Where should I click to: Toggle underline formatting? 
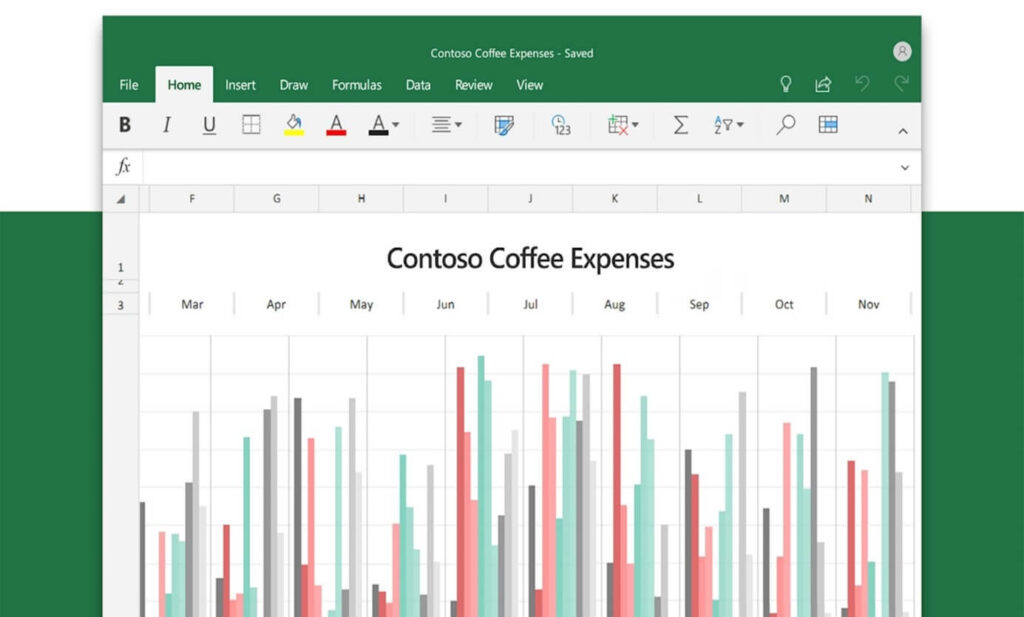click(209, 125)
